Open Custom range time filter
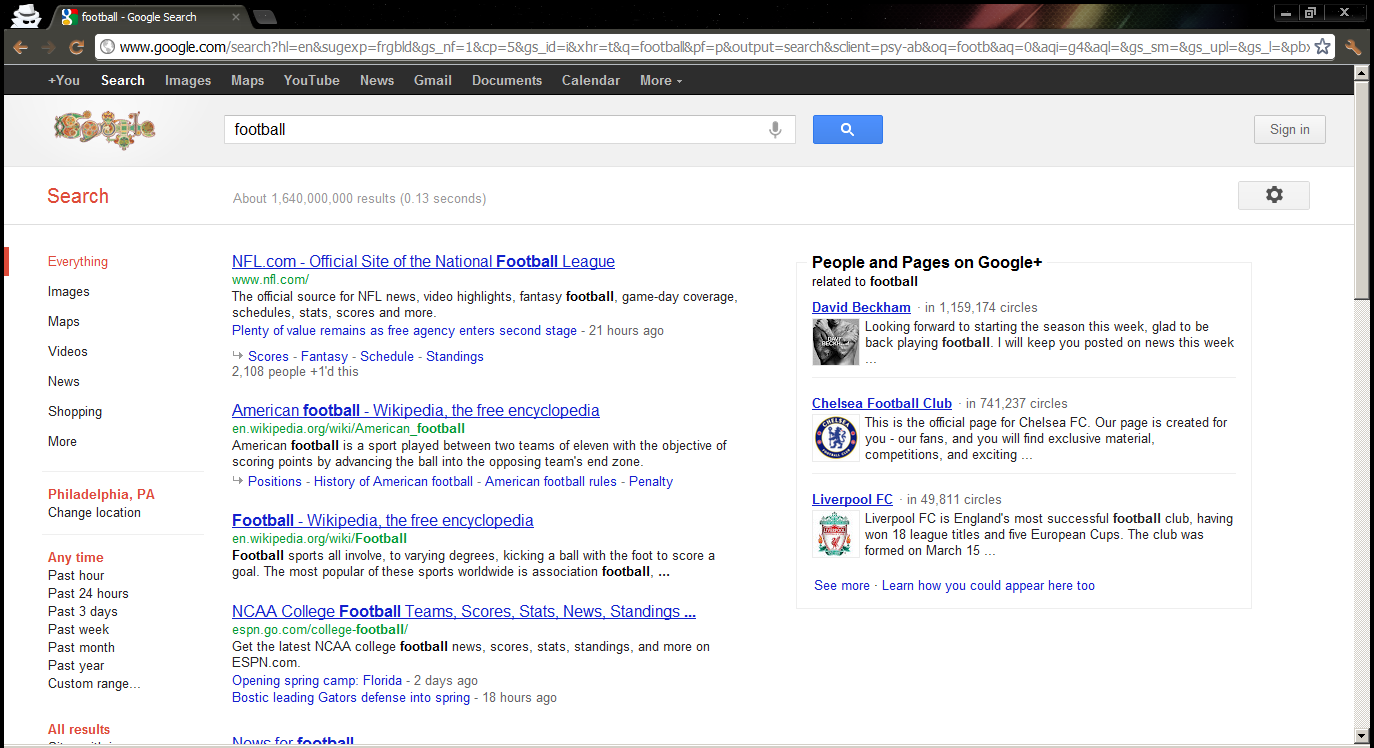Image resolution: width=1374 pixels, height=748 pixels. (x=94, y=683)
